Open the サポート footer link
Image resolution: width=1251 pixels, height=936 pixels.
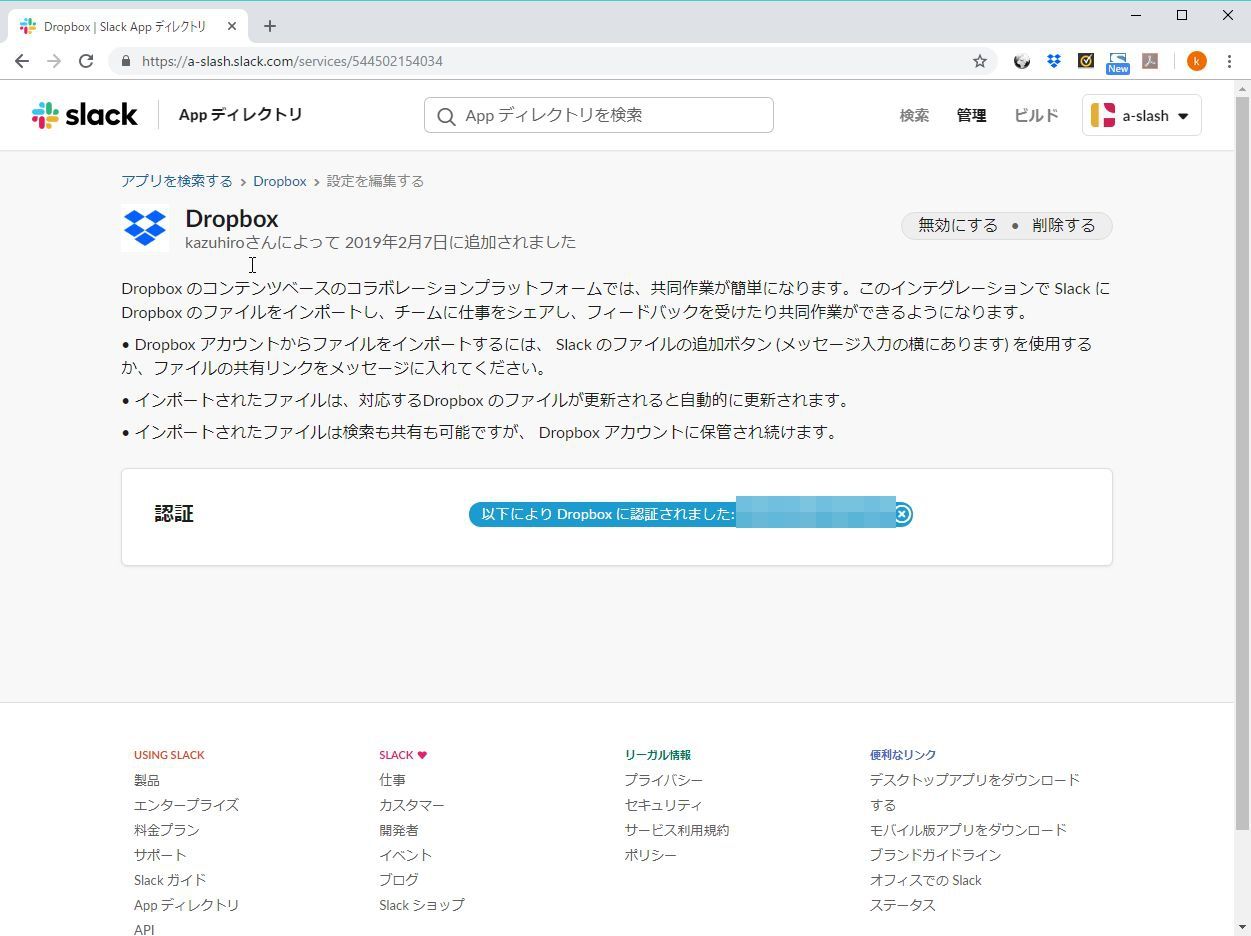coord(160,855)
